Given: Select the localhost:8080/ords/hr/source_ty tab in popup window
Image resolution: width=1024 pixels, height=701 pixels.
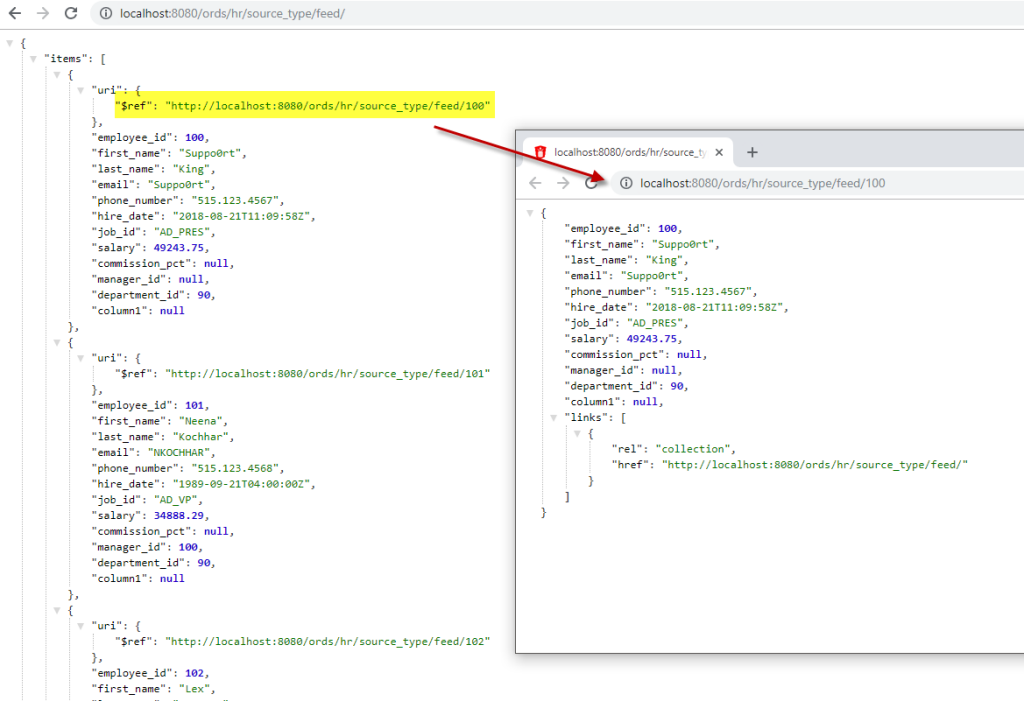Looking at the screenshot, I should 629,152.
